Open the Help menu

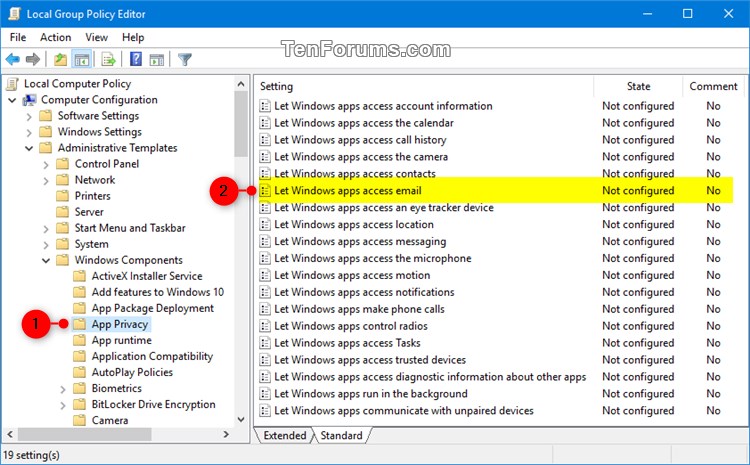[133, 37]
